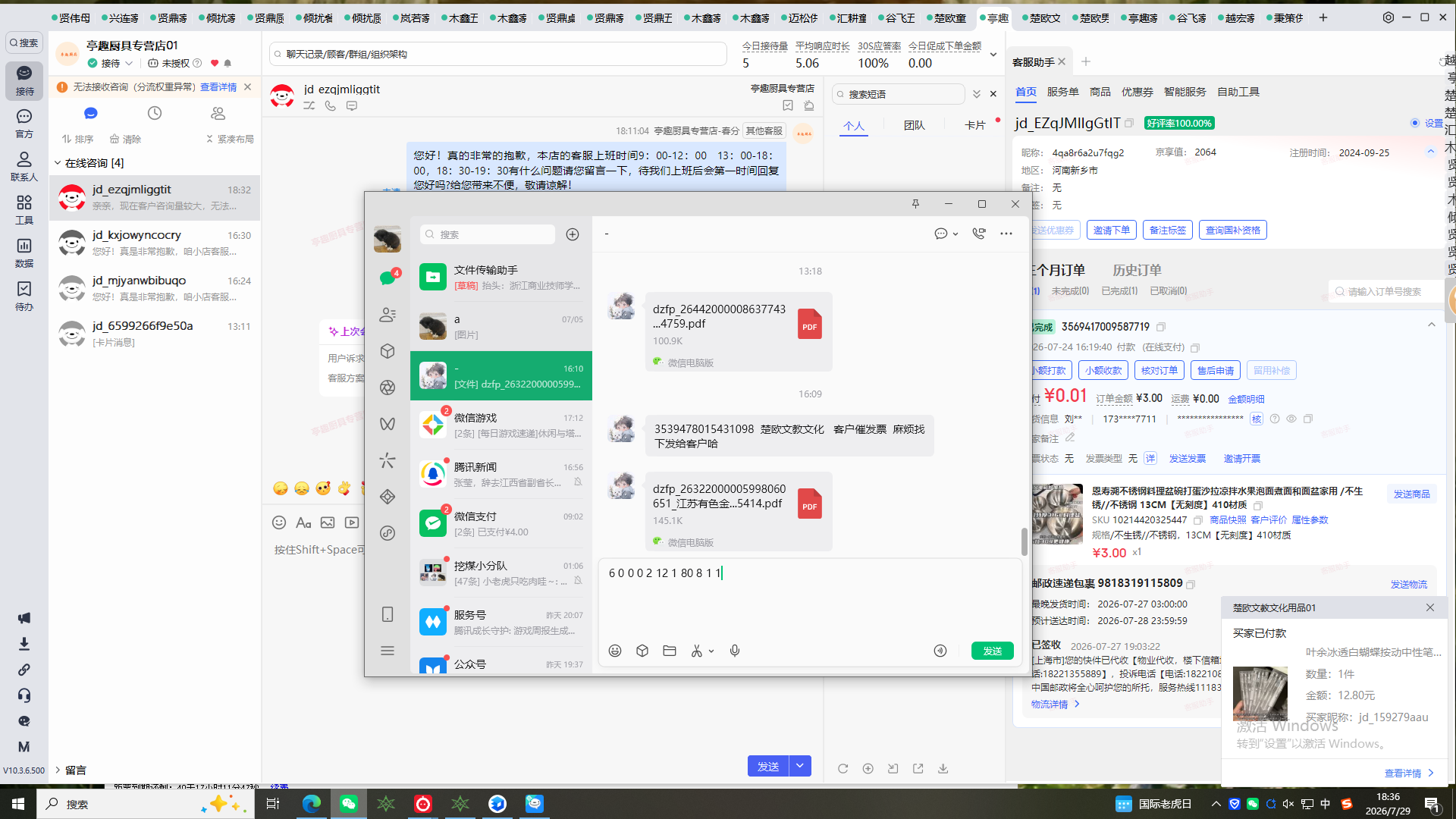Open the 待办 section in JD sidebar
This screenshot has height=819, width=1456.
[24, 296]
